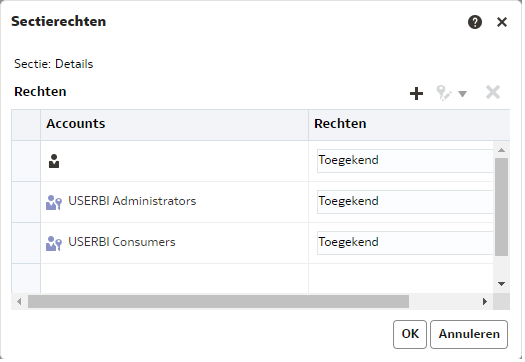Click the USERBI Administrators role icon

coord(54,202)
